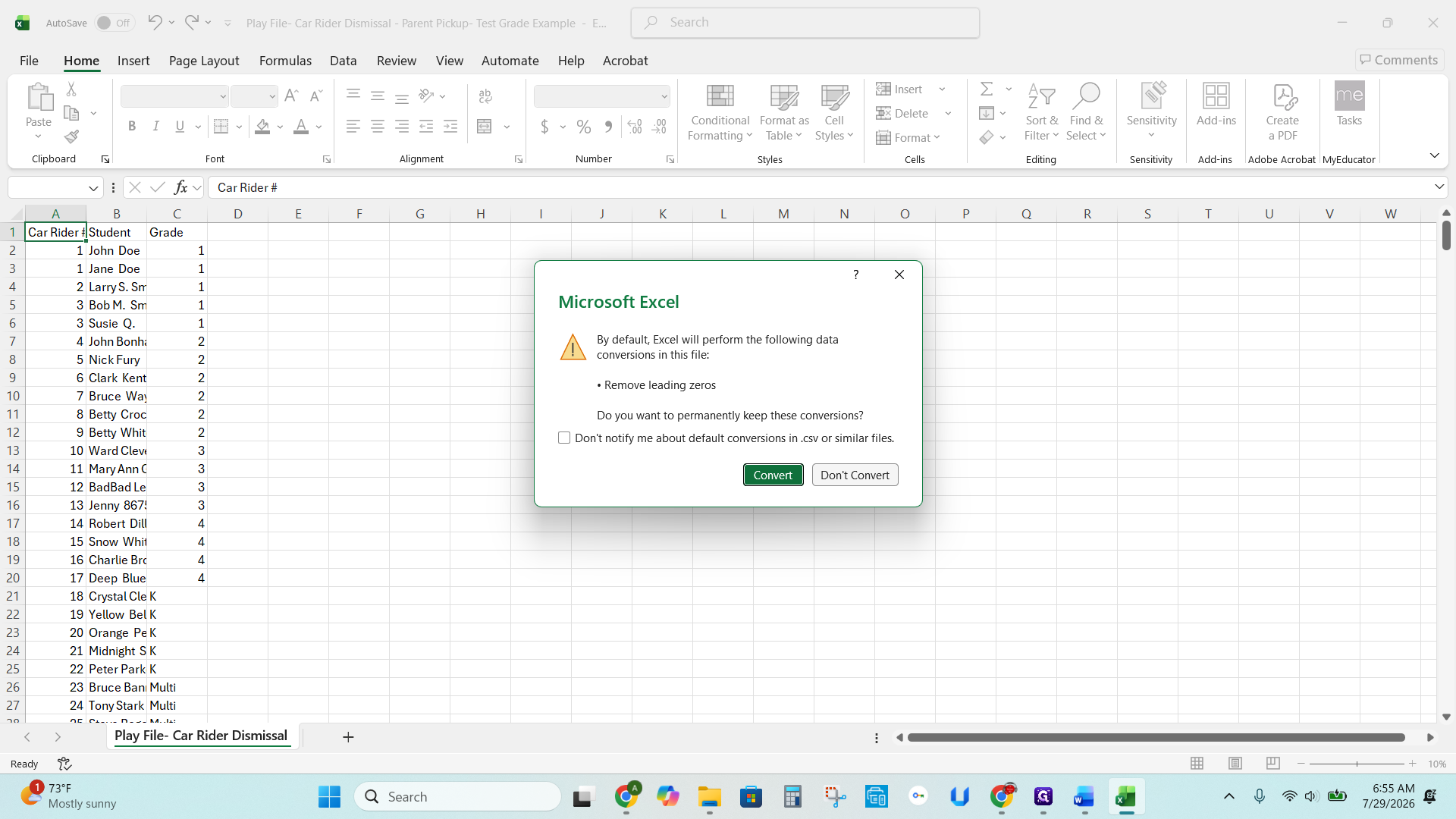
Task: Switch to Page Layout view in status bar
Action: coord(1235,764)
